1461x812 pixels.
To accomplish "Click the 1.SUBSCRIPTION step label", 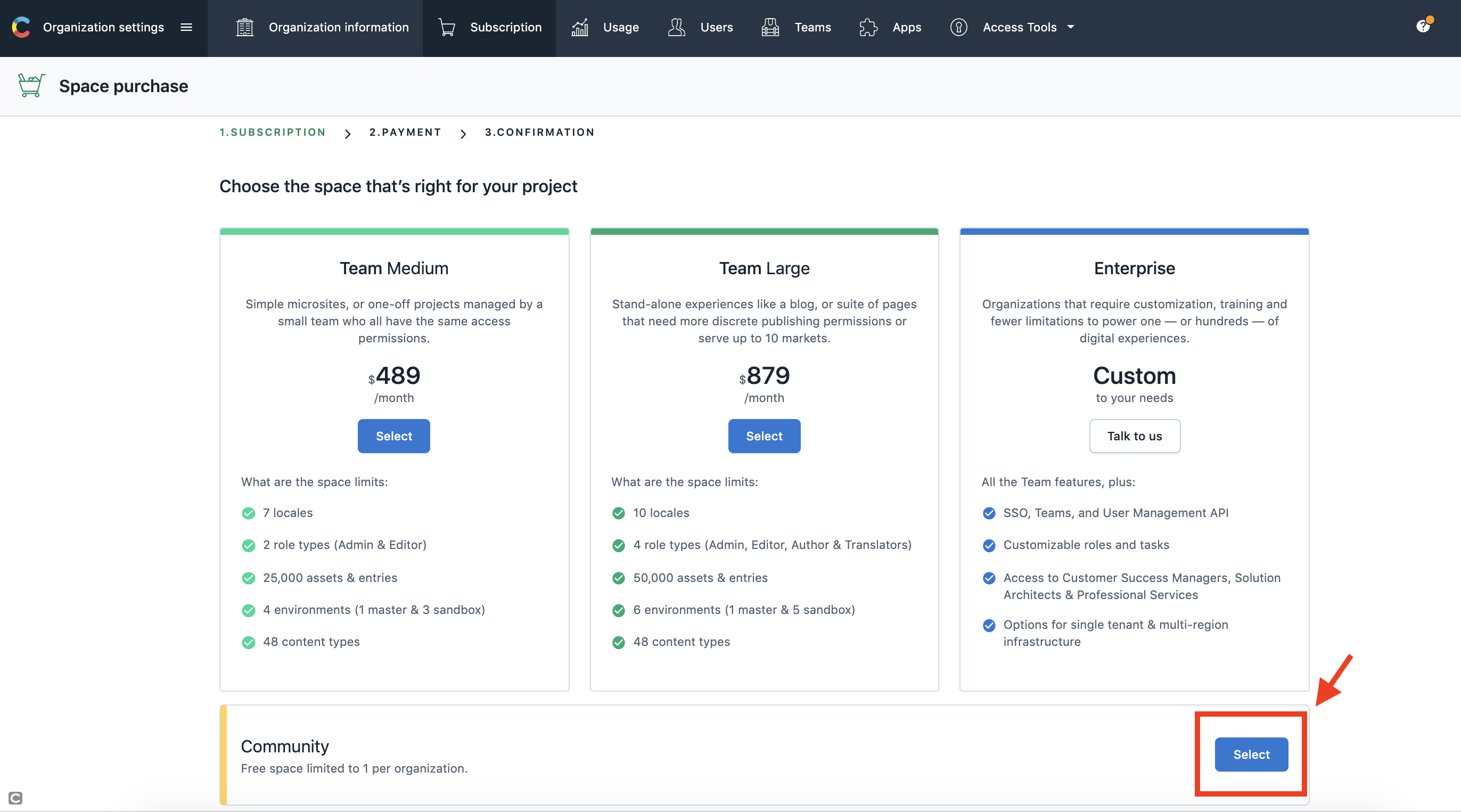I will click(x=273, y=132).
